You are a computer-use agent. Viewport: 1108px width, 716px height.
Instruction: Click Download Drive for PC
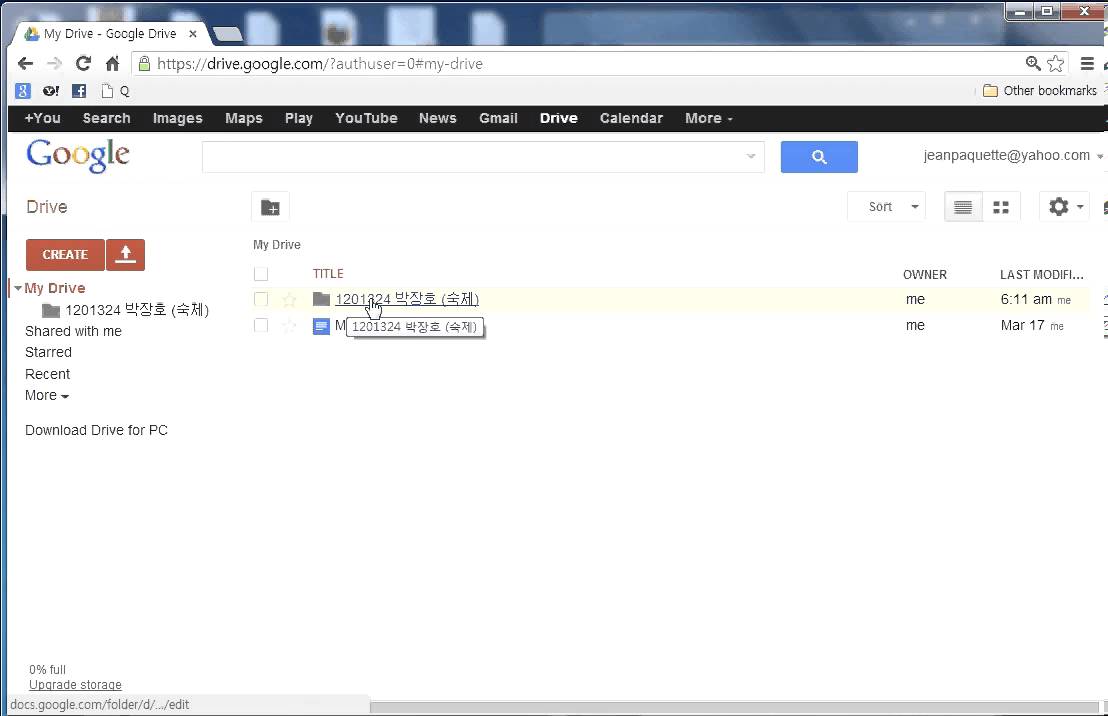click(96, 430)
